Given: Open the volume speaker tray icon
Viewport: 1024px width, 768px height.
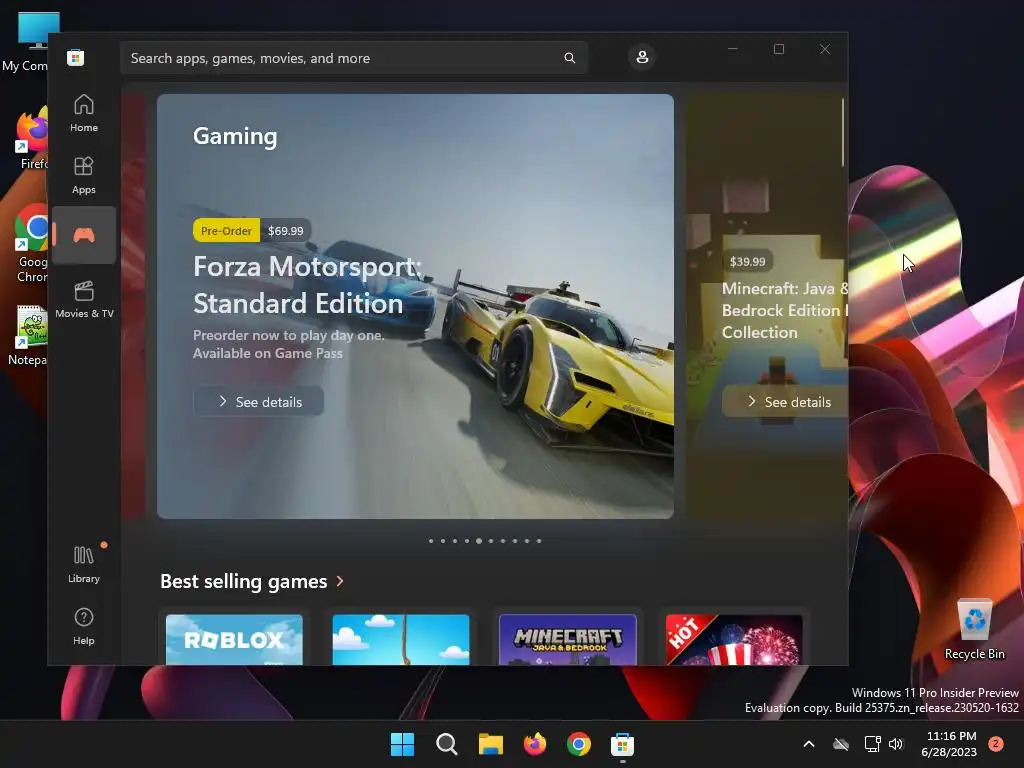Looking at the screenshot, I should pyautogui.click(x=896, y=744).
